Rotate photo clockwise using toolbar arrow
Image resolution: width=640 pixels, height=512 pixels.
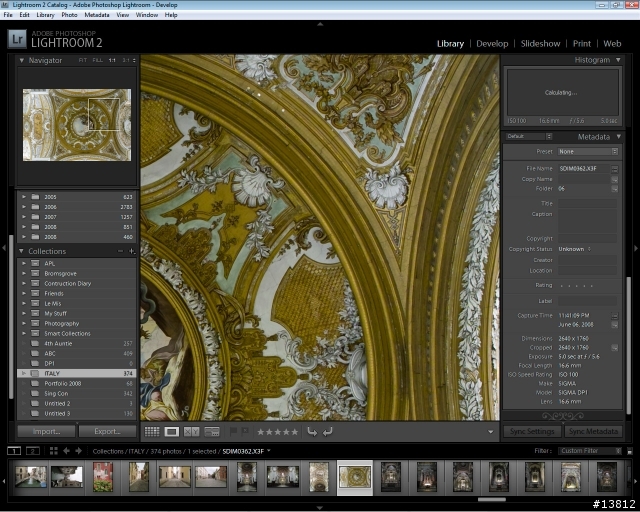[327, 432]
